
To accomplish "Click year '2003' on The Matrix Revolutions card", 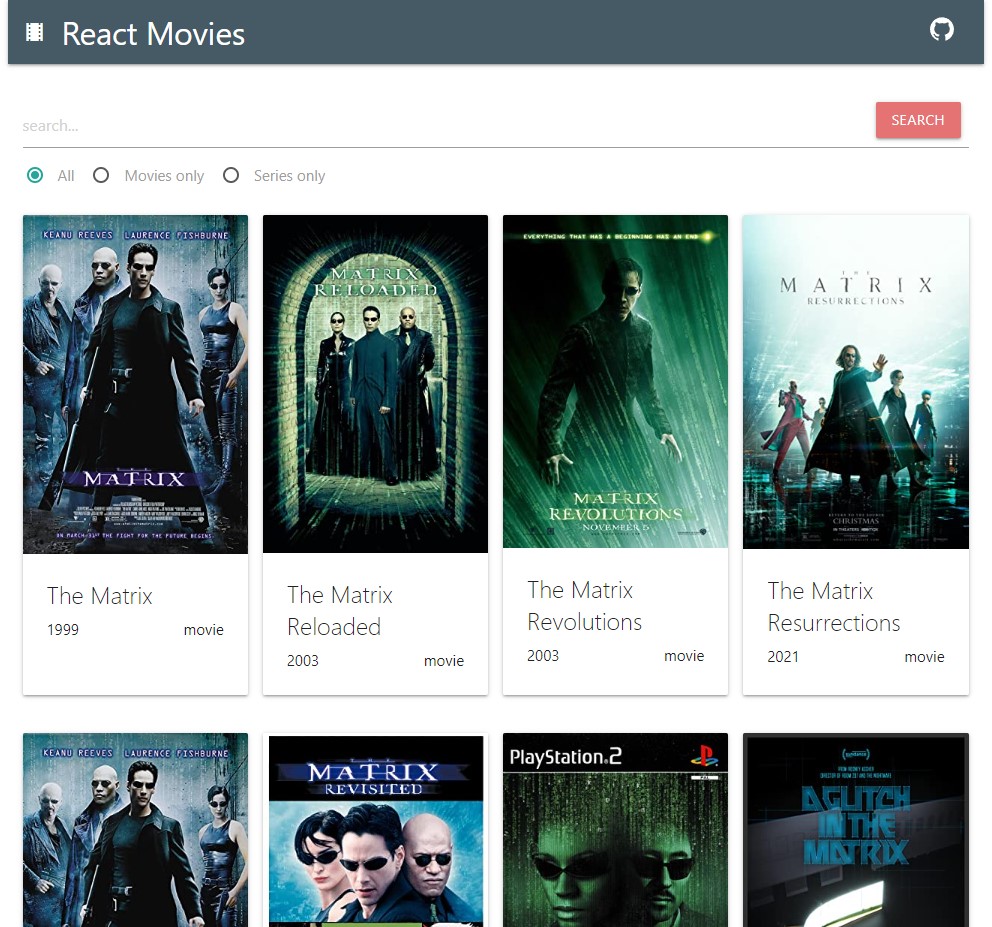I will (543, 656).
